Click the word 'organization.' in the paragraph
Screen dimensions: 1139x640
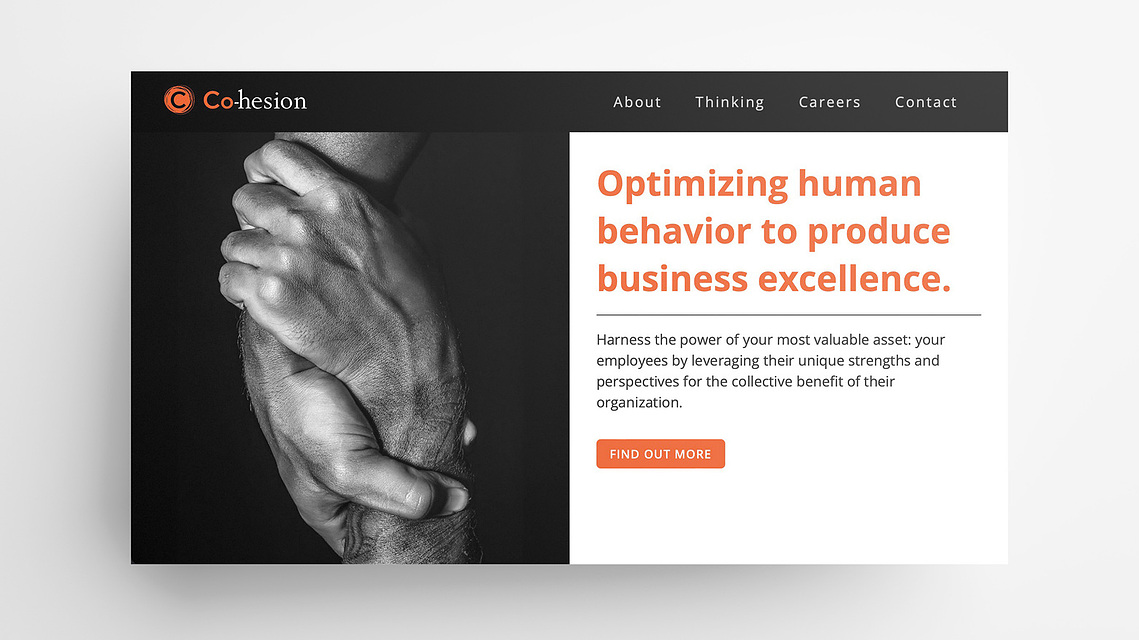coord(639,402)
